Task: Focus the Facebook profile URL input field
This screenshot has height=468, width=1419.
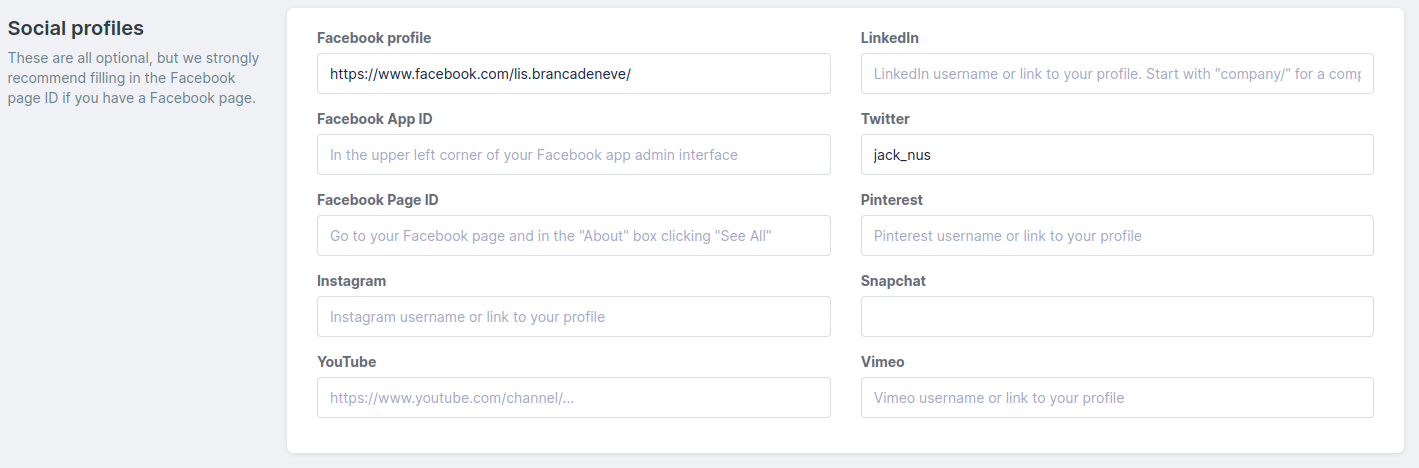Action: tap(573, 74)
